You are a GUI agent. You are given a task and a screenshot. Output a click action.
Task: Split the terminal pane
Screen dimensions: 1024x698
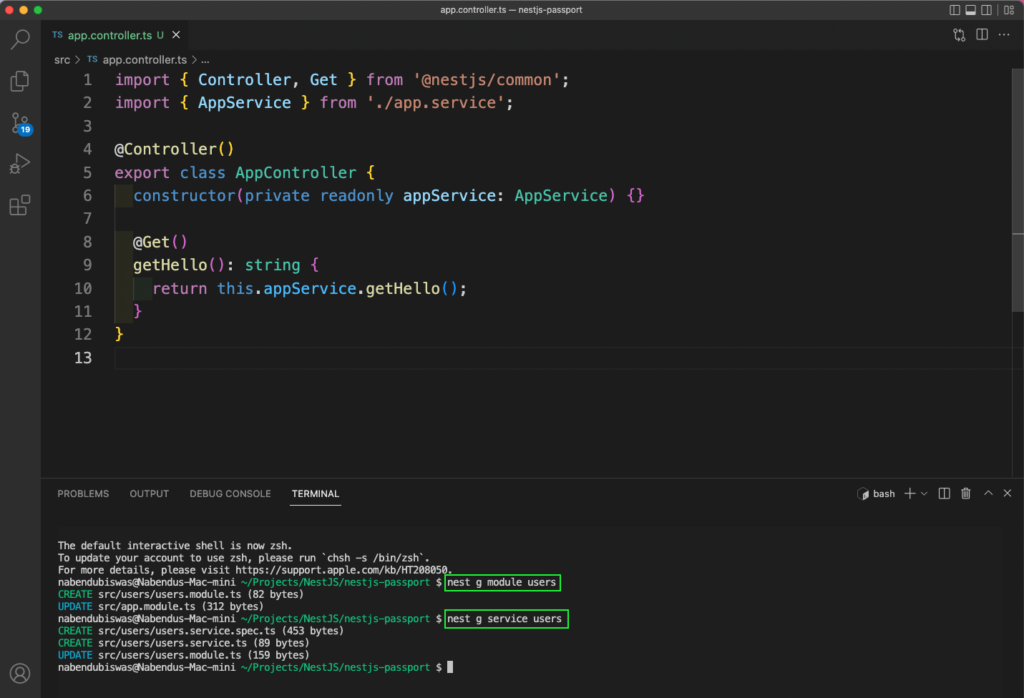tap(944, 494)
